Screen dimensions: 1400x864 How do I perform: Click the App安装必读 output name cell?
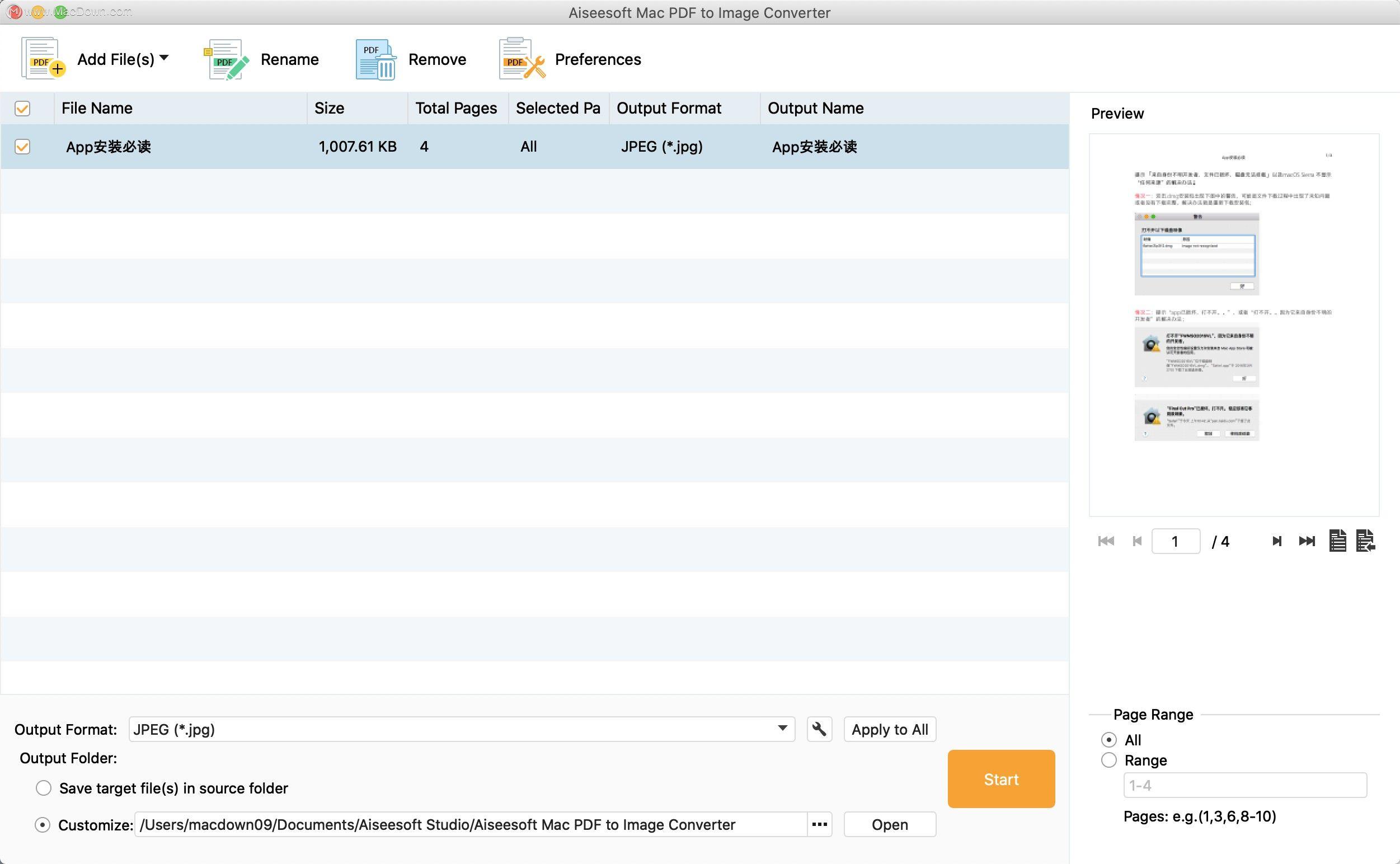814,147
